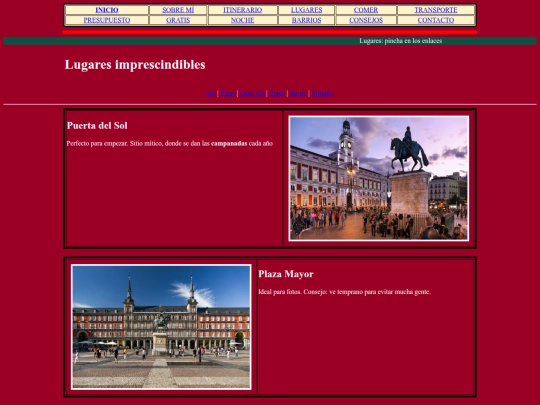
Task: Jump to the Sol anchor link
Action: point(211,93)
